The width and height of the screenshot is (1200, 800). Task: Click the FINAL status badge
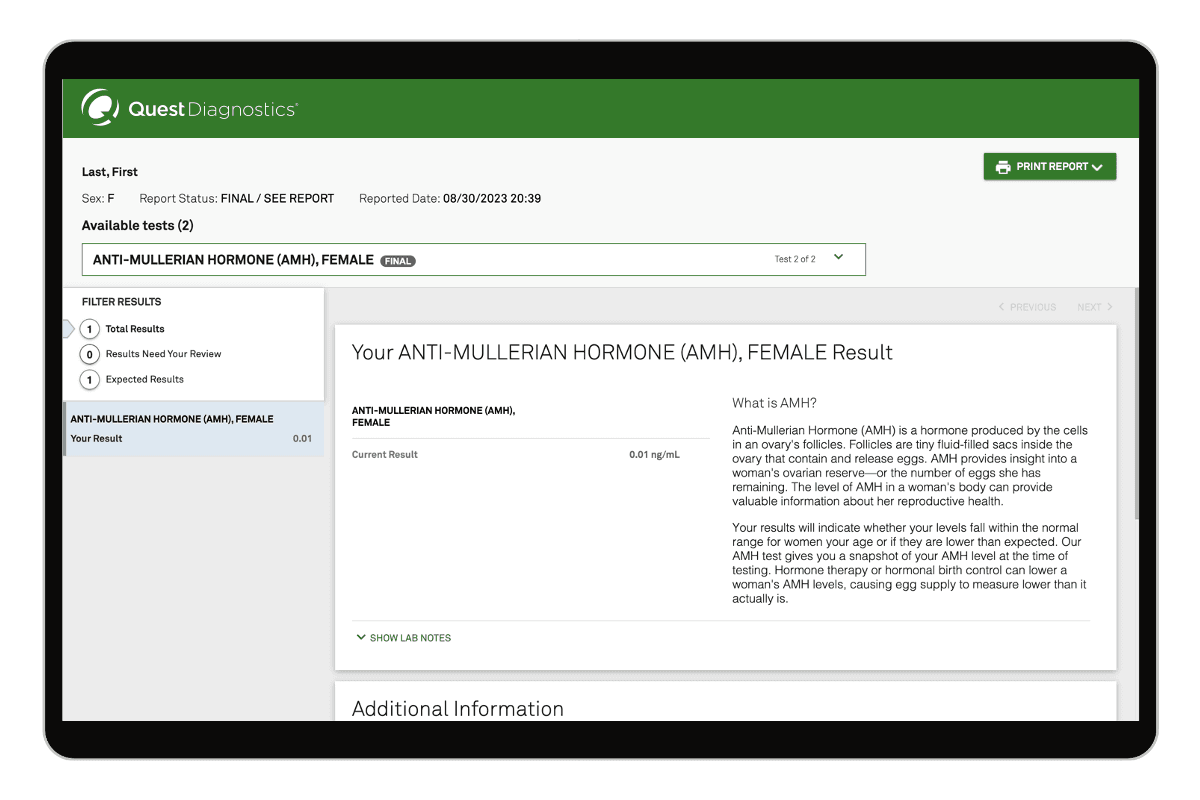point(398,261)
